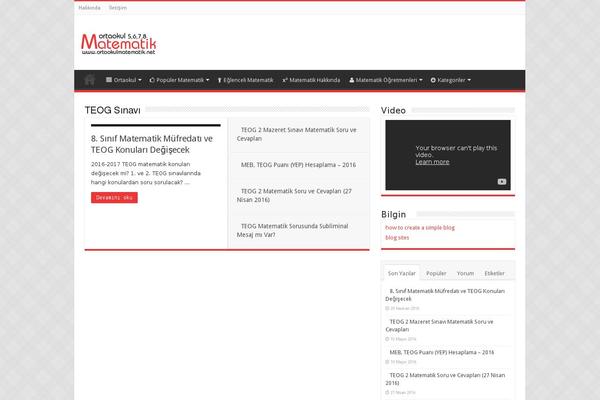Open the İletişim link in top bar
Viewport: 600px width, 400px height.
(118, 8)
